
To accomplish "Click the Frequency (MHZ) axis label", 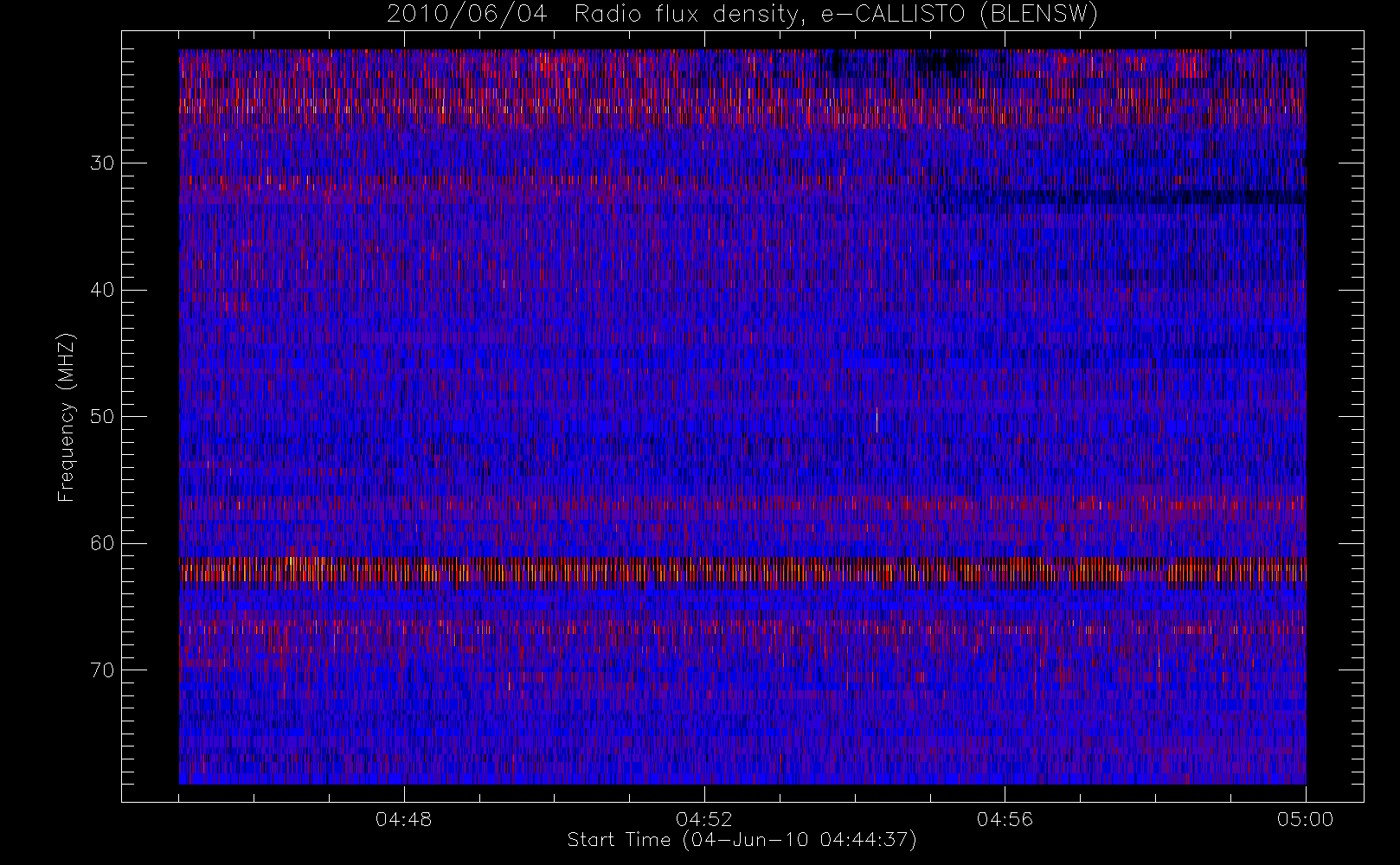I will [66, 417].
